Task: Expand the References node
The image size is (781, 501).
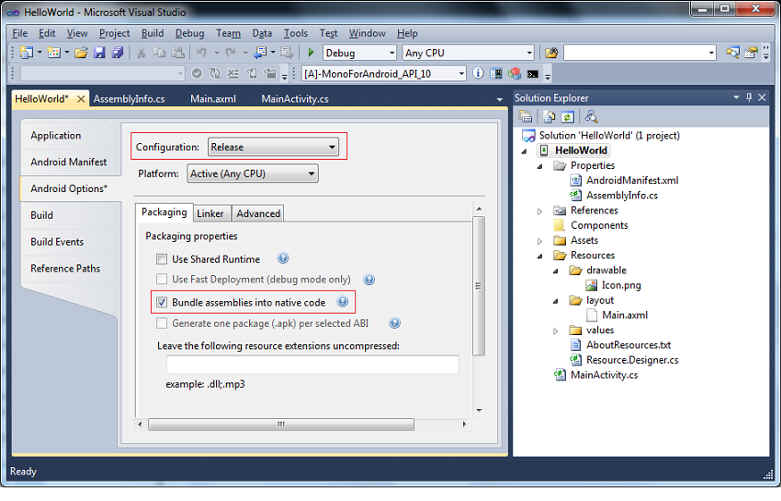Action: (x=539, y=211)
